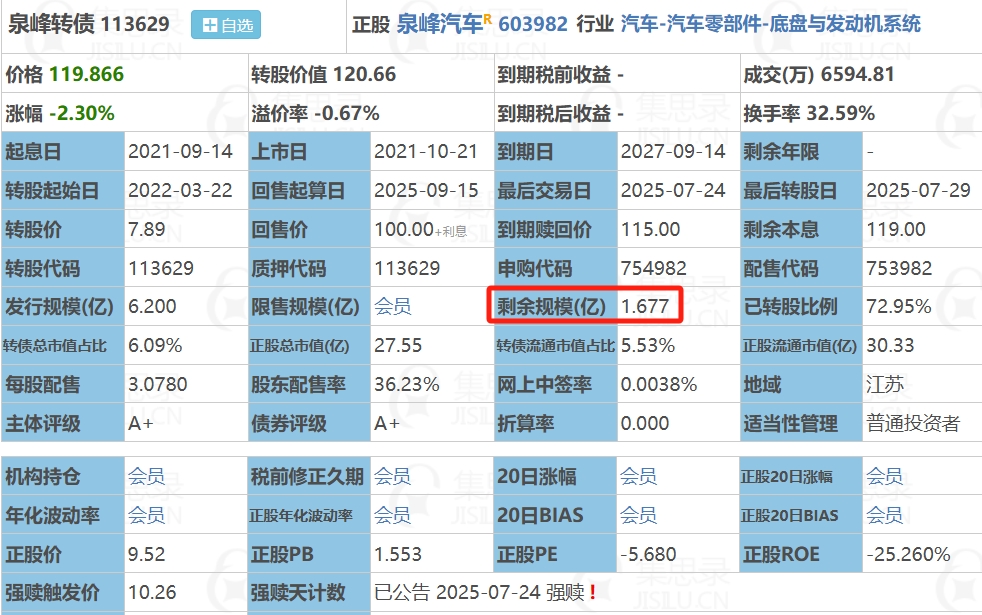Click the 适当性管理 value 普通投资者

913,423
